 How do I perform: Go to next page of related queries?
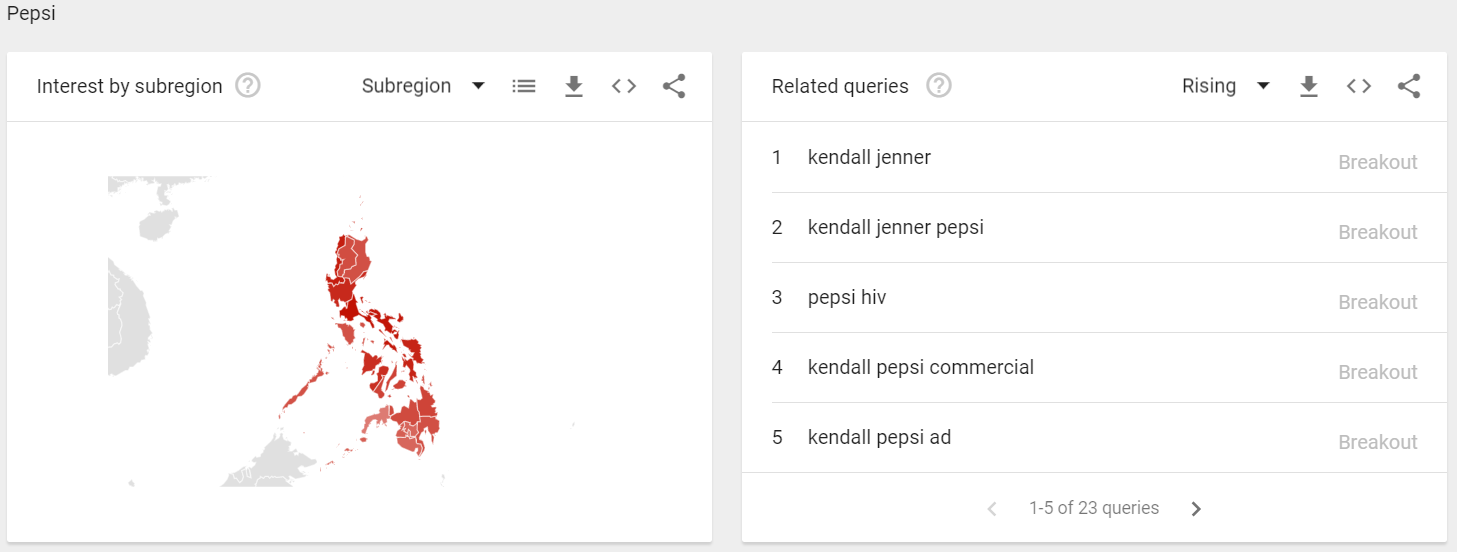point(1196,509)
